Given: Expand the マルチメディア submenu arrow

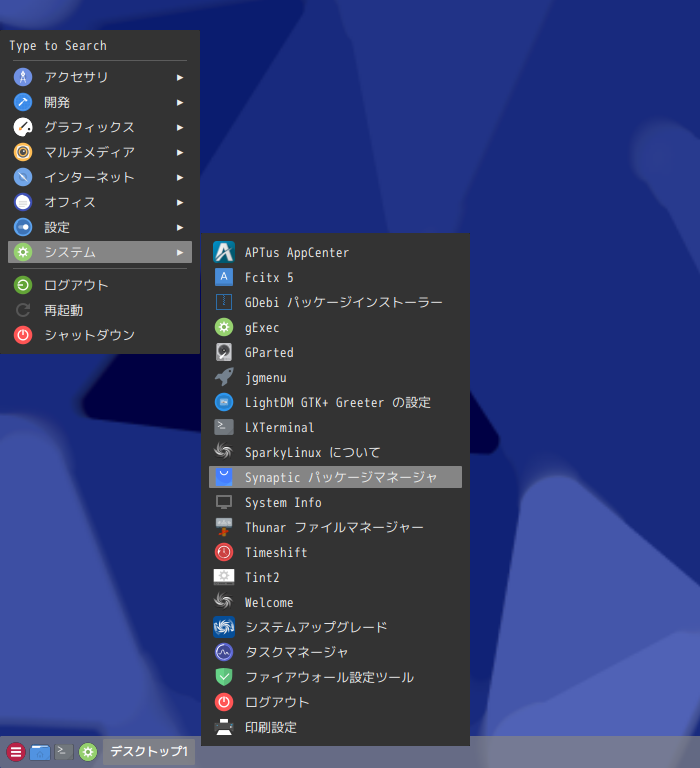Looking at the screenshot, I should [180, 152].
